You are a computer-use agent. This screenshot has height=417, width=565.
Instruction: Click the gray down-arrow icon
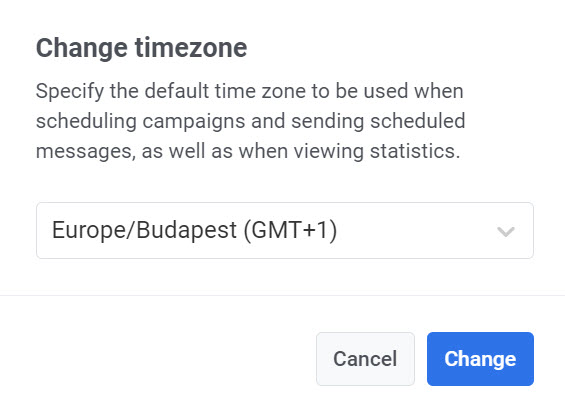coord(506,231)
